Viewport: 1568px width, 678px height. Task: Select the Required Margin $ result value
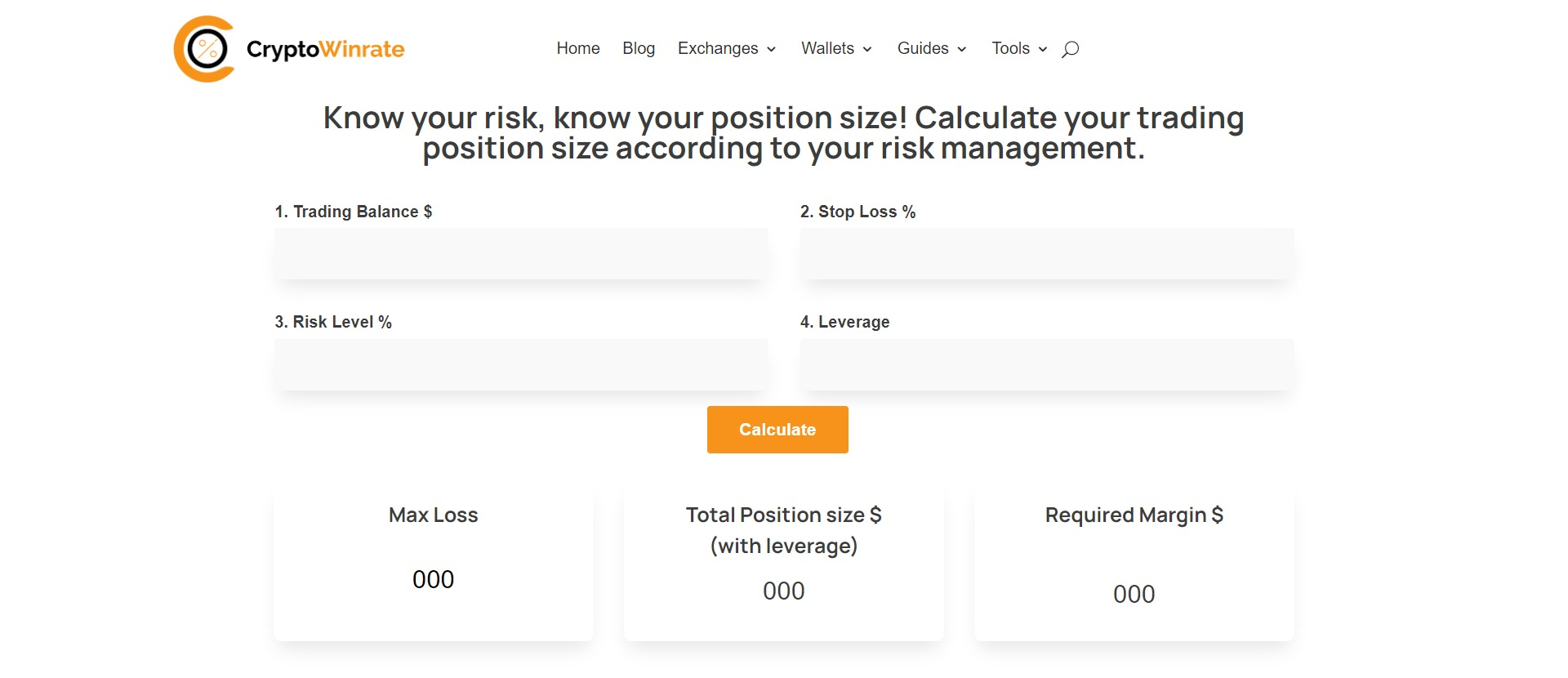click(1134, 594)
